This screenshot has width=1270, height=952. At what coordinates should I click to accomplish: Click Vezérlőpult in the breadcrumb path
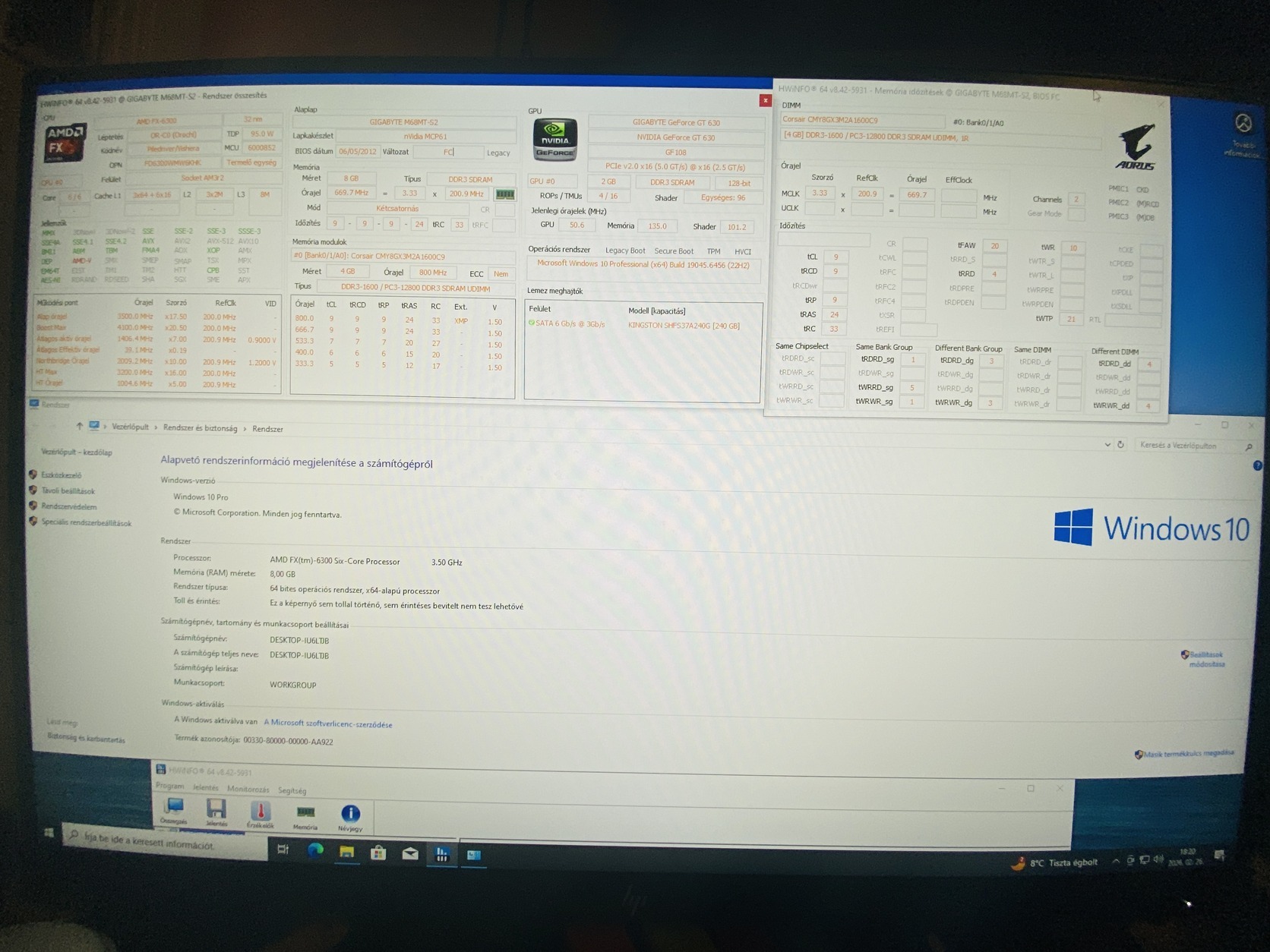[x=130, y=427]
